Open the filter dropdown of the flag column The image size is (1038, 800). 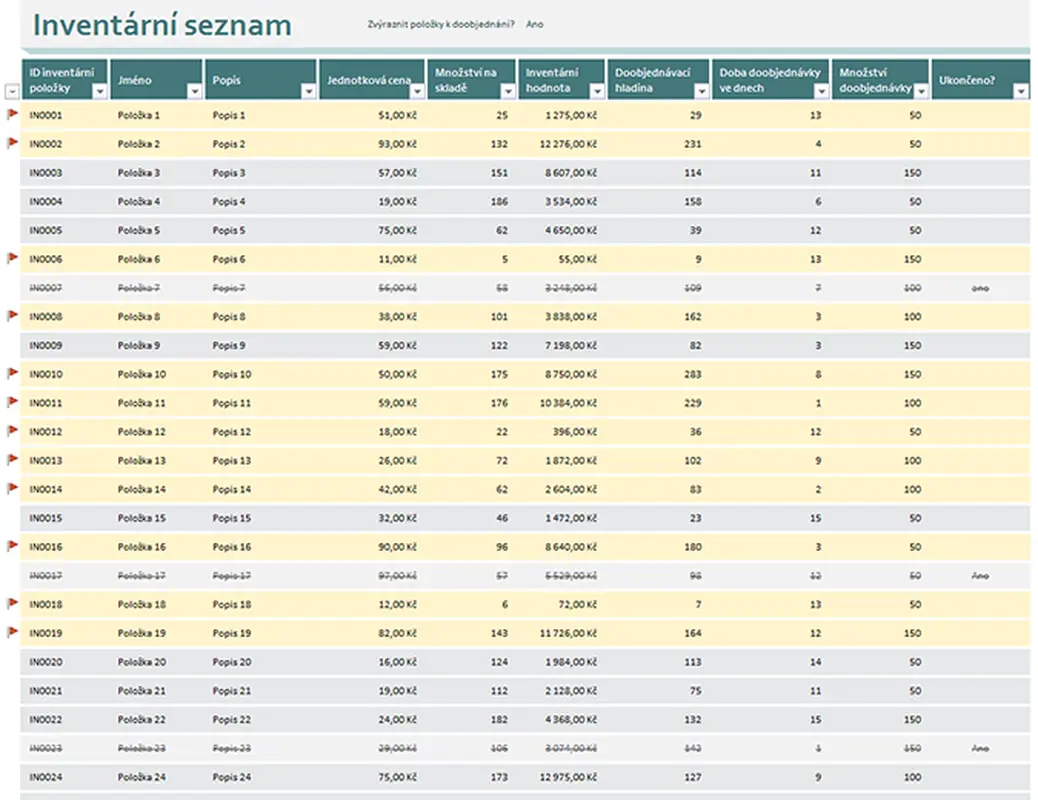12,91
